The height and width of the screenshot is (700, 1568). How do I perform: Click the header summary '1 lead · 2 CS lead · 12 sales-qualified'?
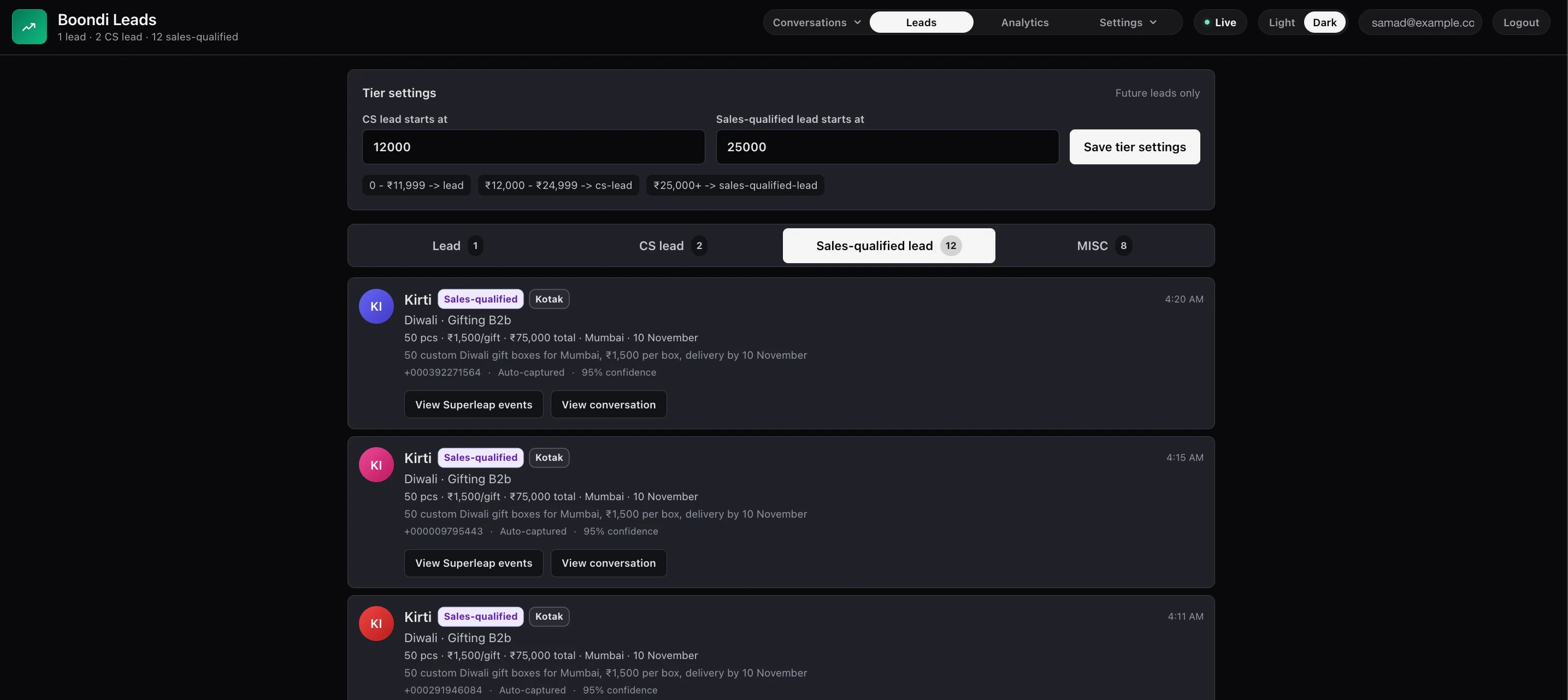click(148, 37)
